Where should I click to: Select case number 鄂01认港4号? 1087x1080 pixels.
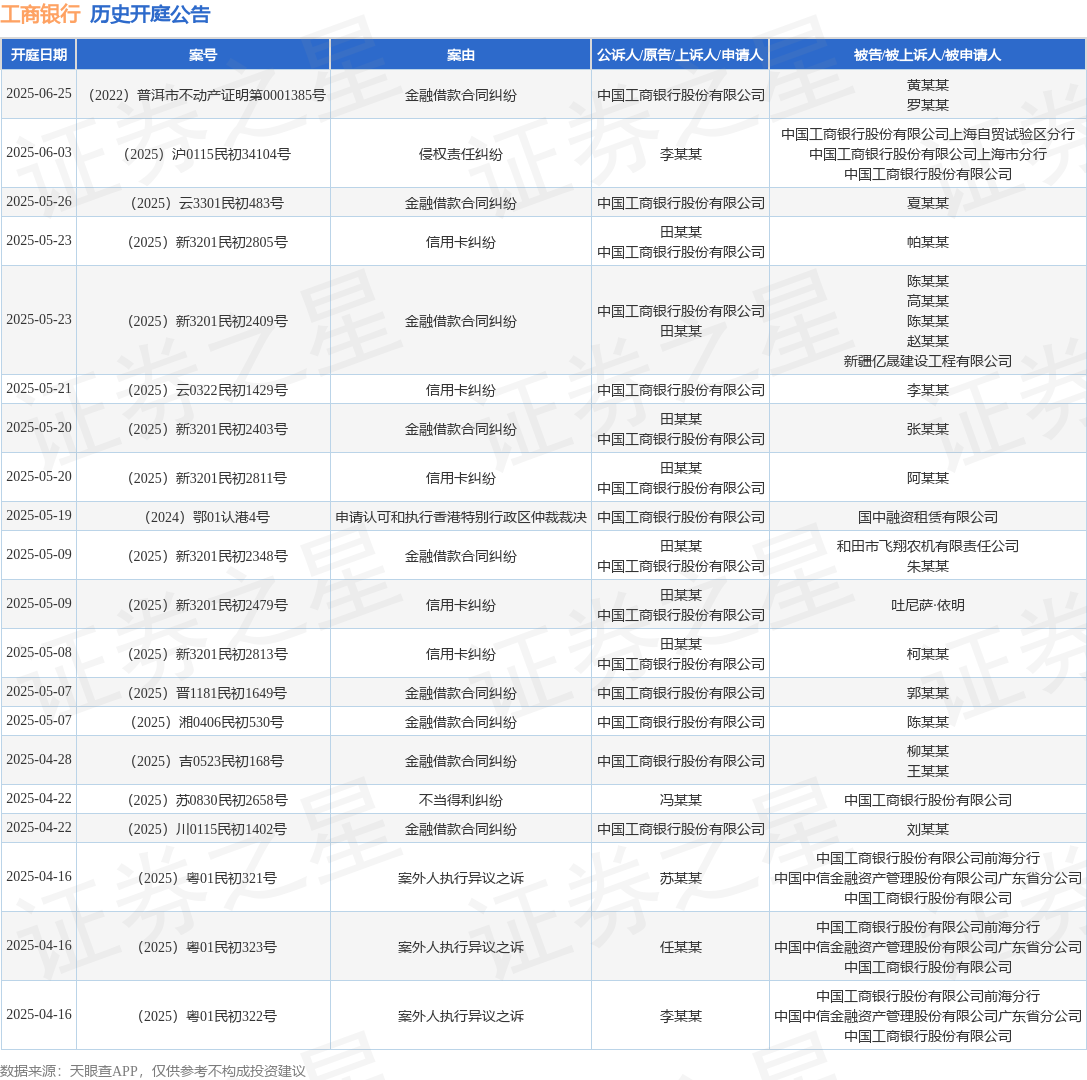tap(207, 517)
